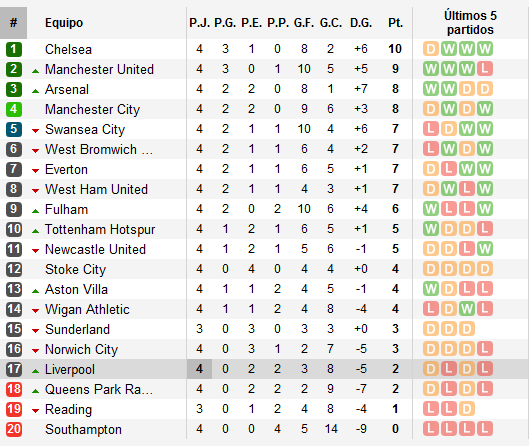This screenshot has width=529, height=446.
Task: Open the Tottenham Hotspur team link
Action: [100, 229]
